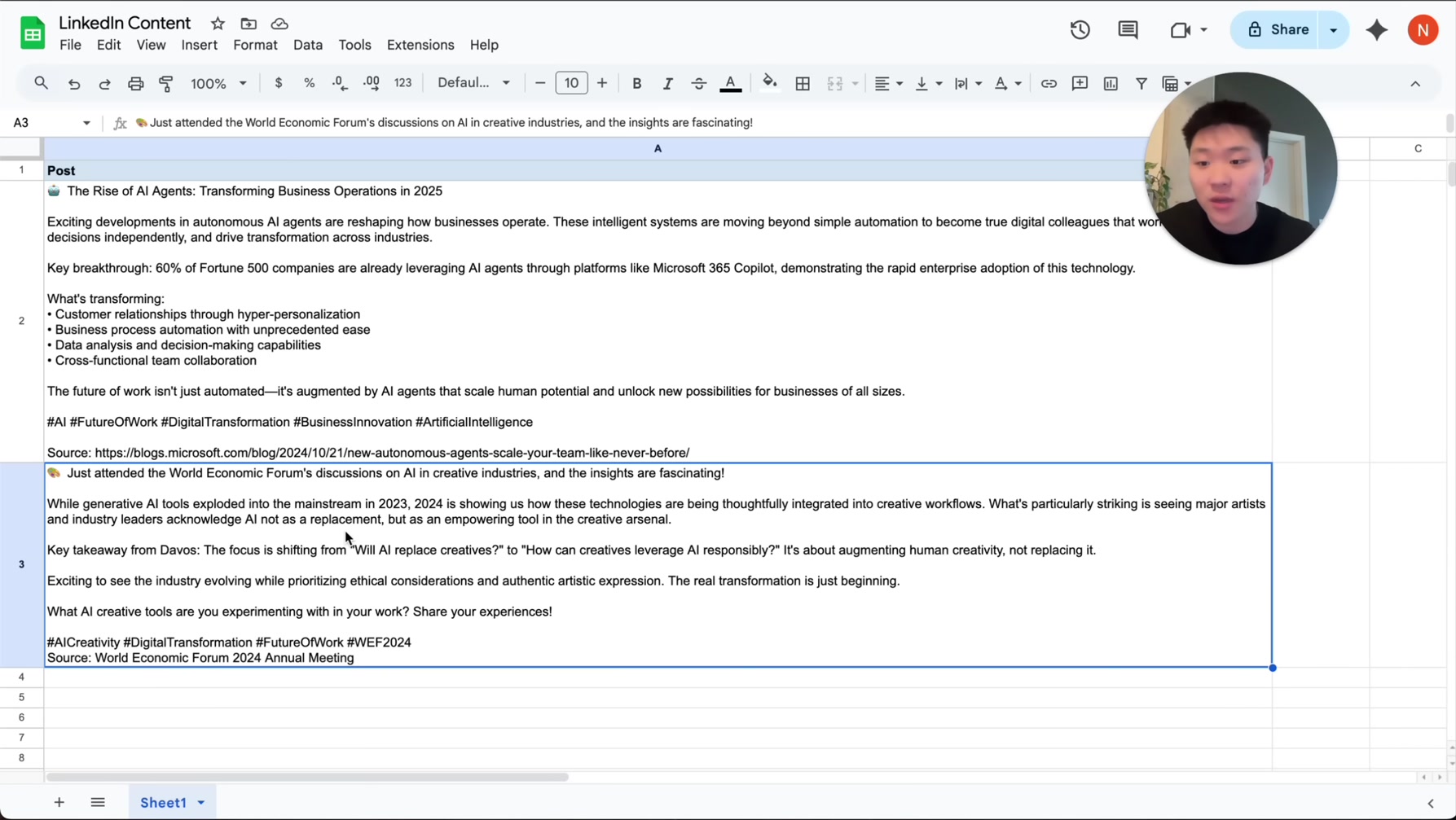Image resolution: width=1456 pixels, height=820 pixels.
Task: Insert a chart
Action: (1111, 83)
